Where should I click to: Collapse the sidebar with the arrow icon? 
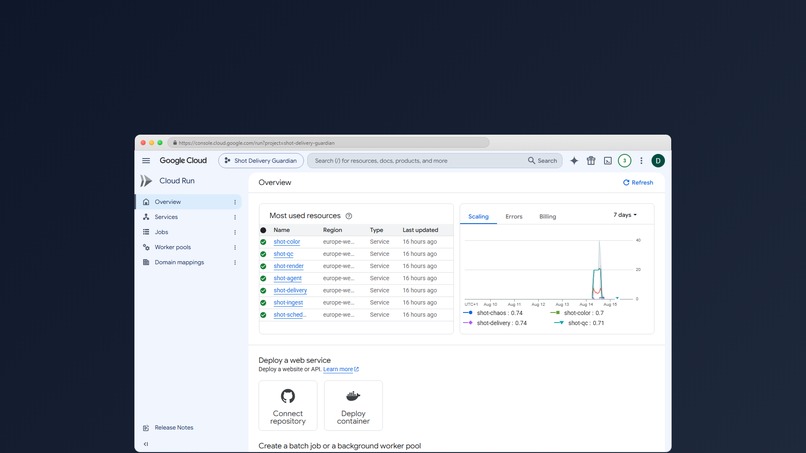click(146, 444)
